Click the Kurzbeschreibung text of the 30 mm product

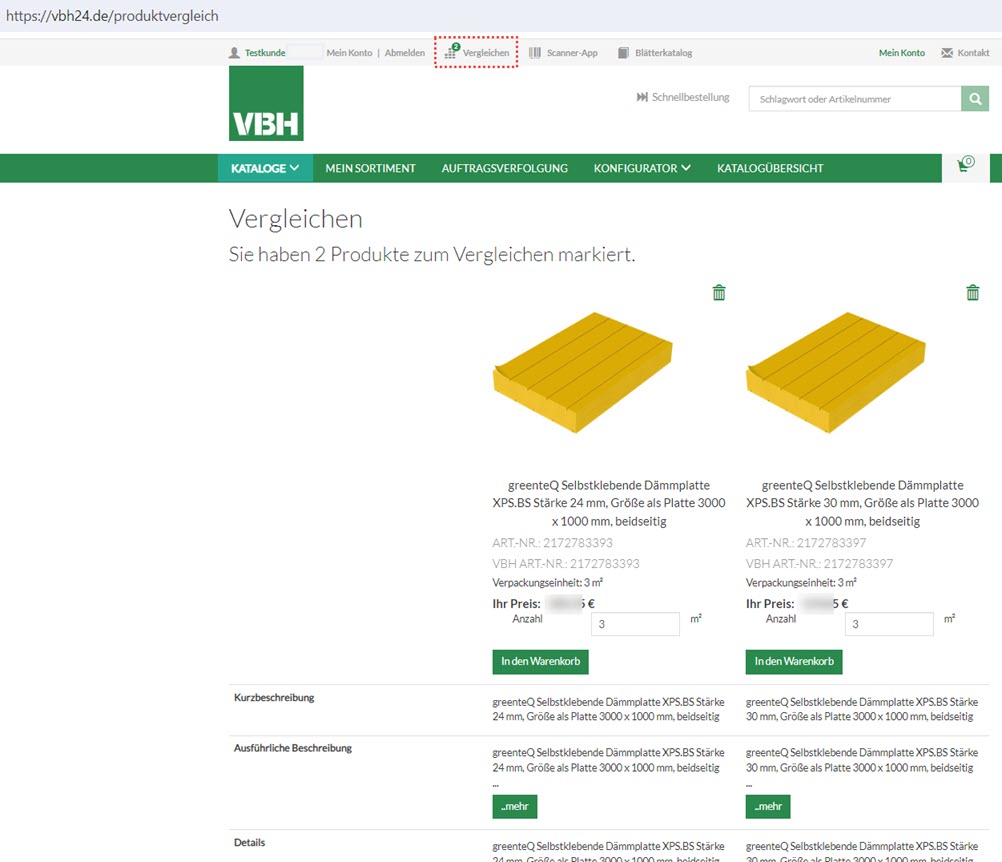(x=861, y=709)
